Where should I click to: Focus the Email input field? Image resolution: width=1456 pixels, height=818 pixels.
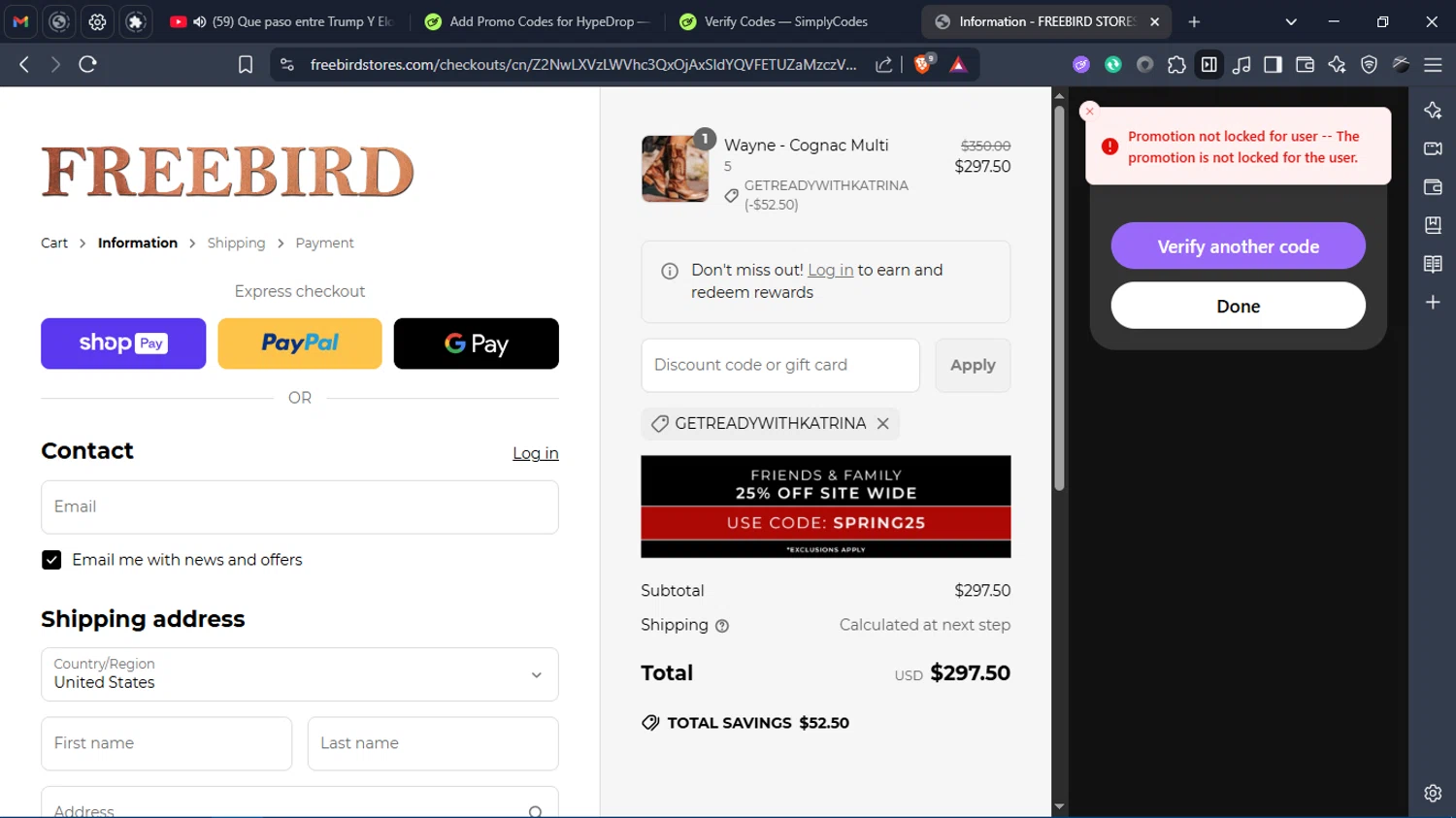(300, 507)
